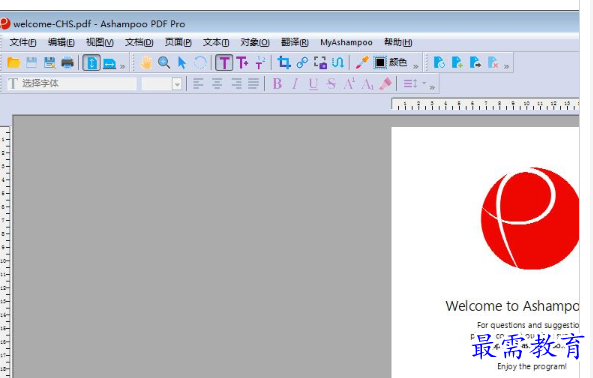
Task: Click the Print icon
Action: pyautogui.click(x=67, y=62)
